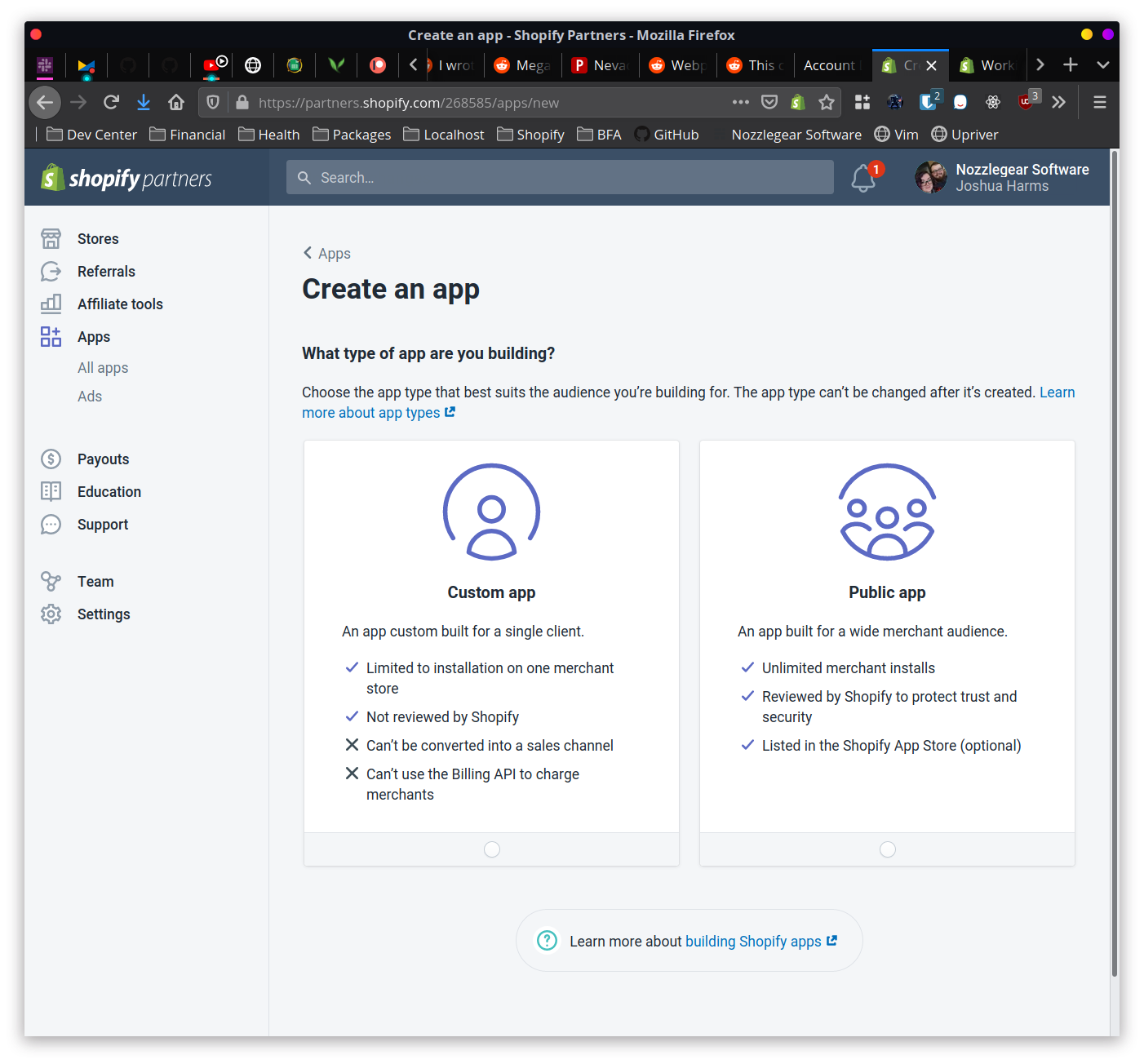
Task: Open Vim bookmark
Action: (897, 135)
